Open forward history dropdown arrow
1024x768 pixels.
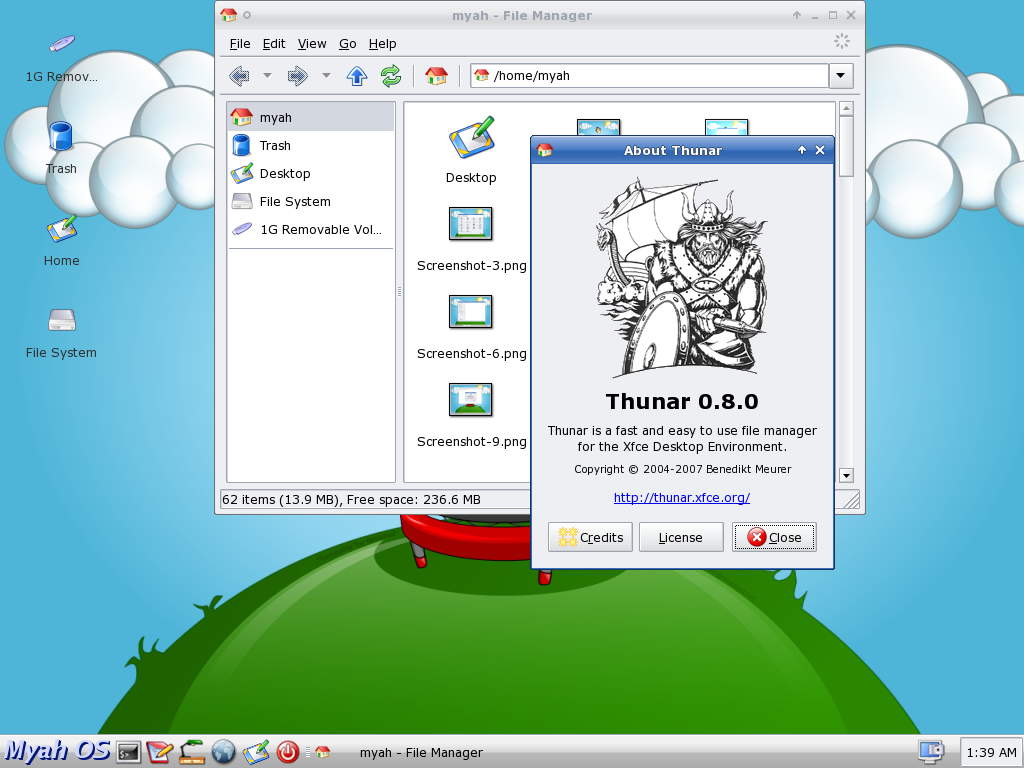(326, 76)
